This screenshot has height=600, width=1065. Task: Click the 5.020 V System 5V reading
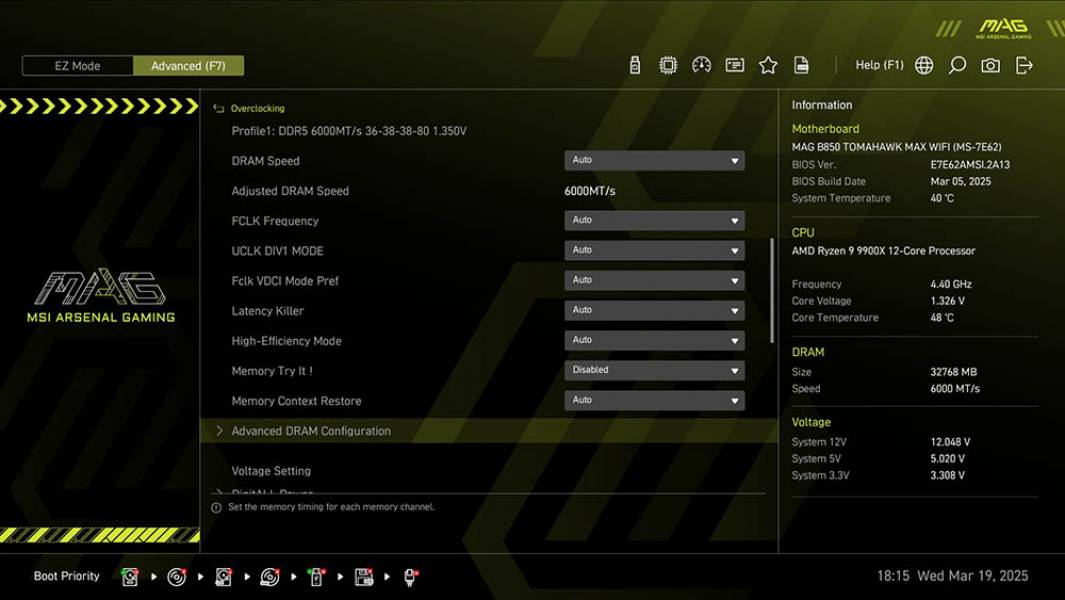947,459
